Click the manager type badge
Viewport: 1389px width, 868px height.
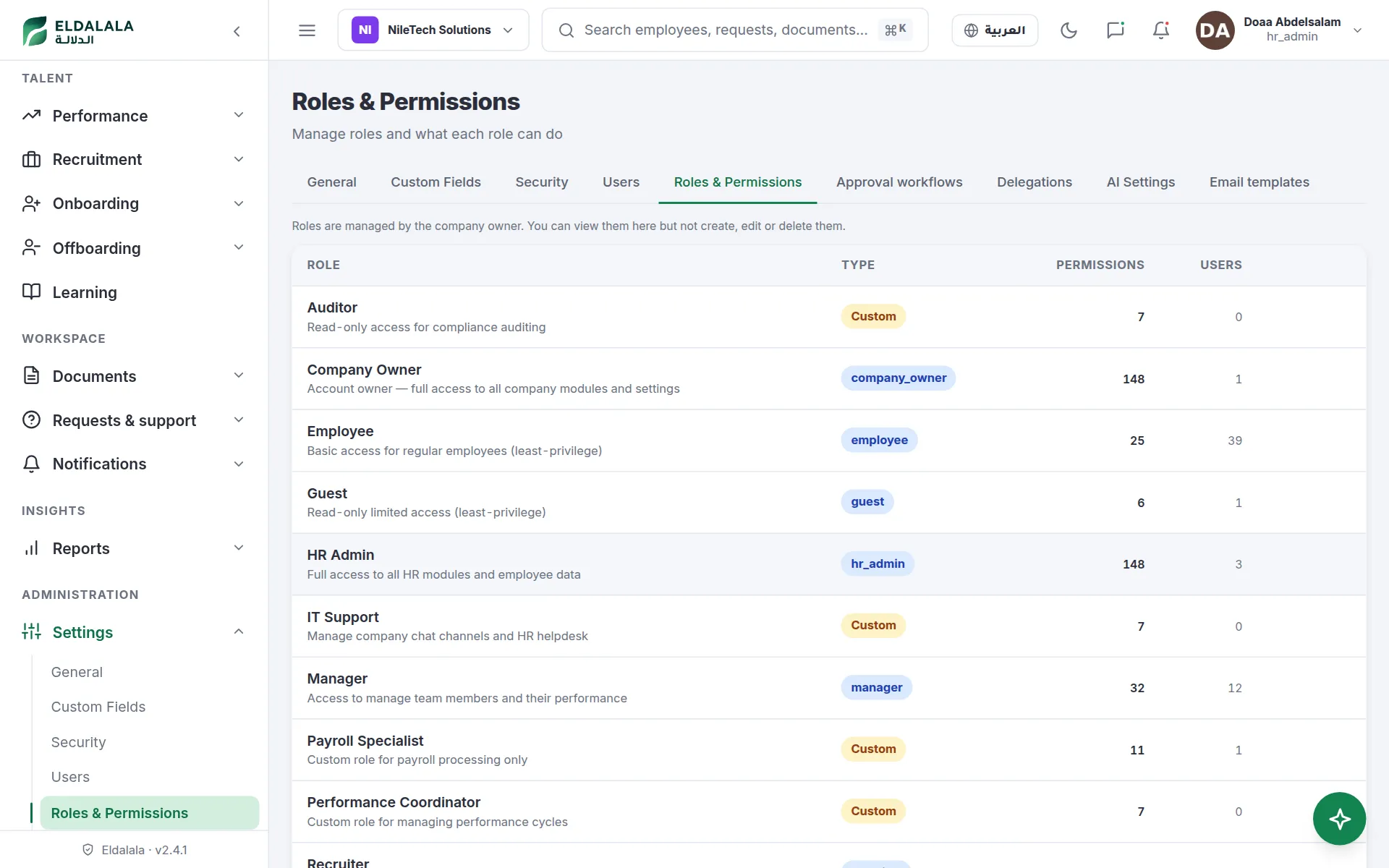pyautogui.click(x=876, y=687)
